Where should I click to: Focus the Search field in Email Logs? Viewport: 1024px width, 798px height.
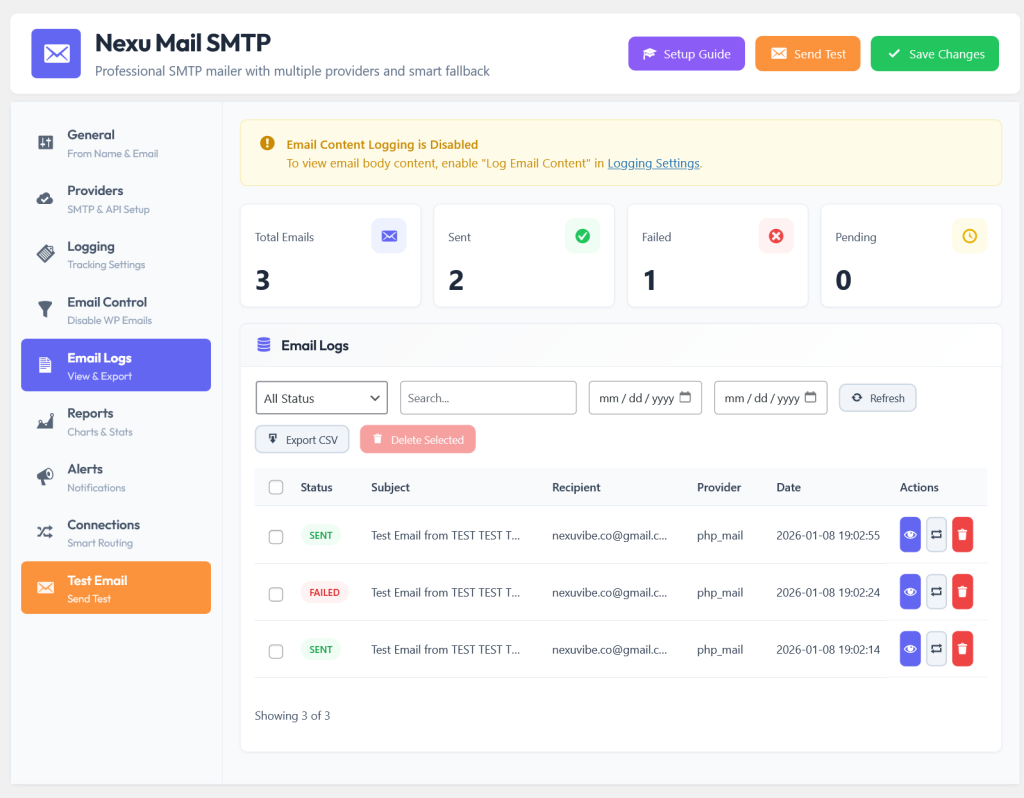(x=488, y=398)
